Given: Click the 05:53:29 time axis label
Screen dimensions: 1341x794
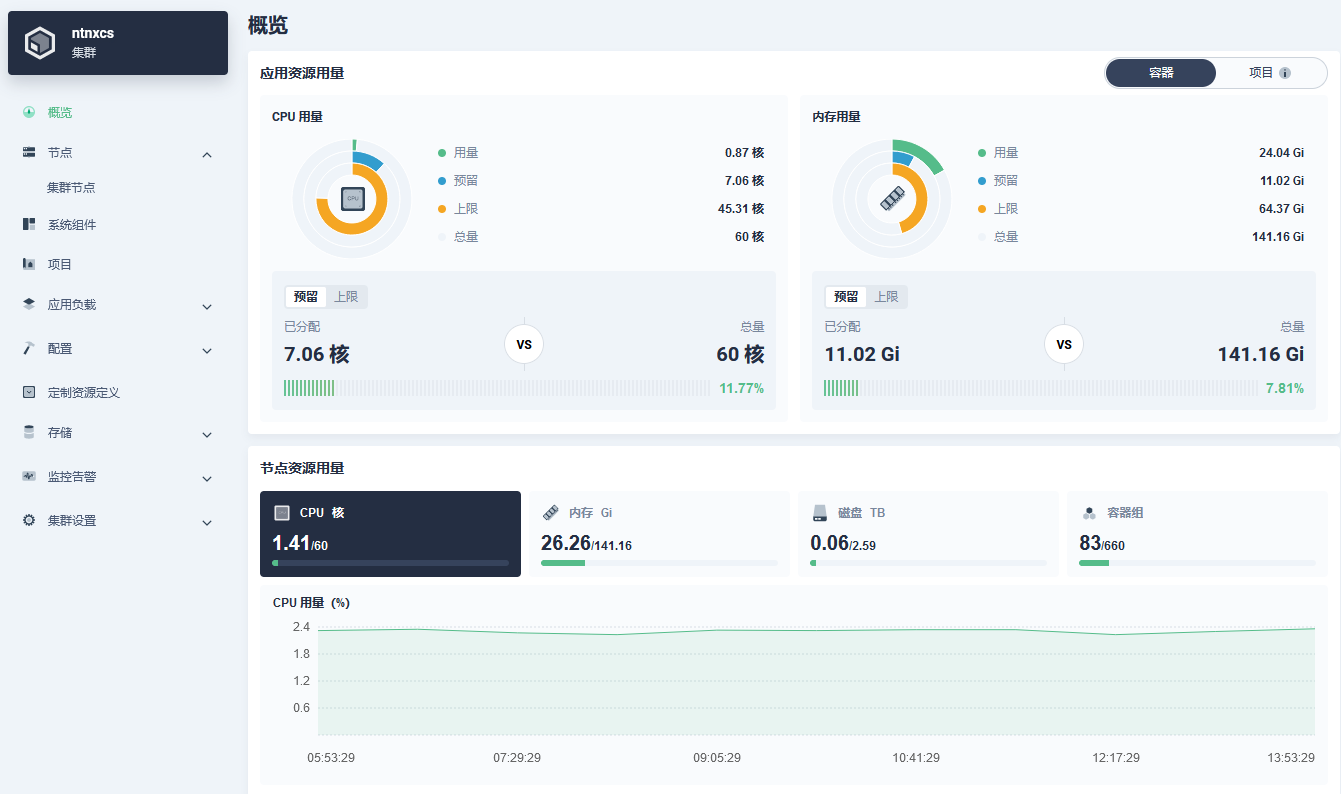Looking at the screenshot, I should [x=331, y=758].
